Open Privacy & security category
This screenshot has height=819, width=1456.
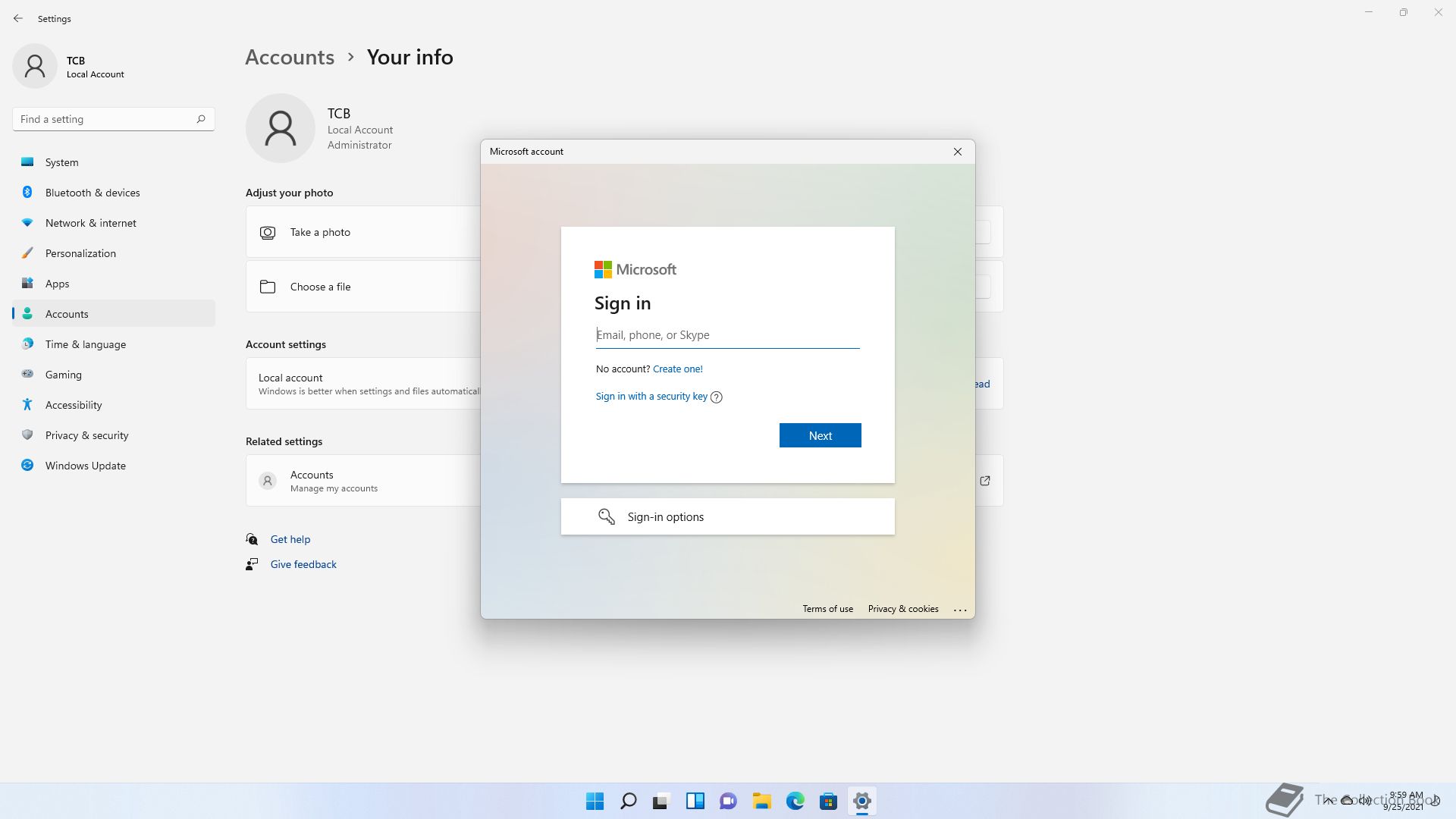(x=114, y=435)
